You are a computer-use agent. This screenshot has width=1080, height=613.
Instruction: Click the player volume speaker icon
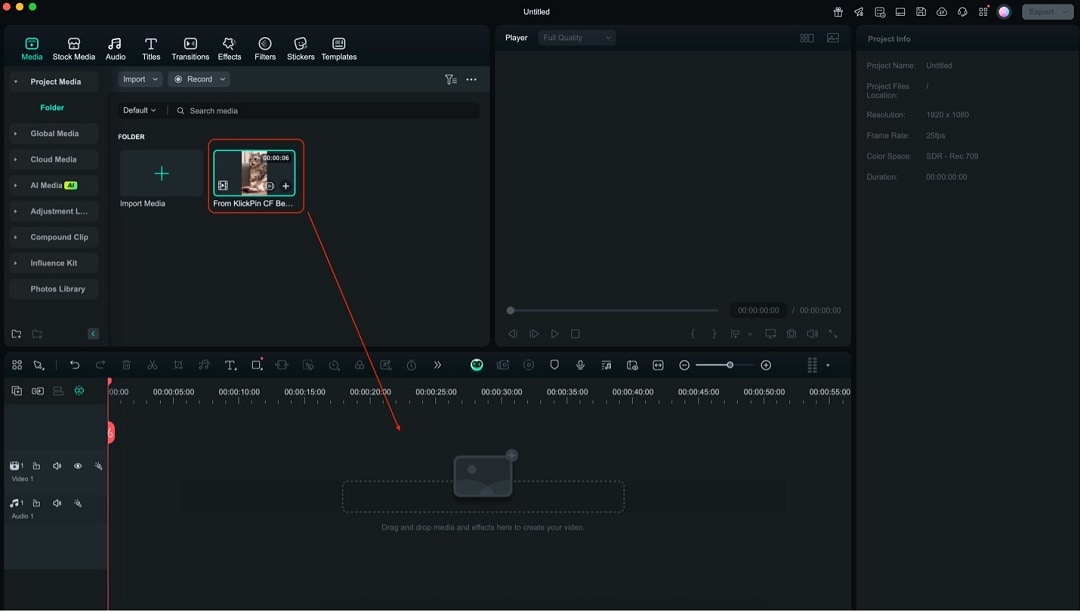coord(812,334)
